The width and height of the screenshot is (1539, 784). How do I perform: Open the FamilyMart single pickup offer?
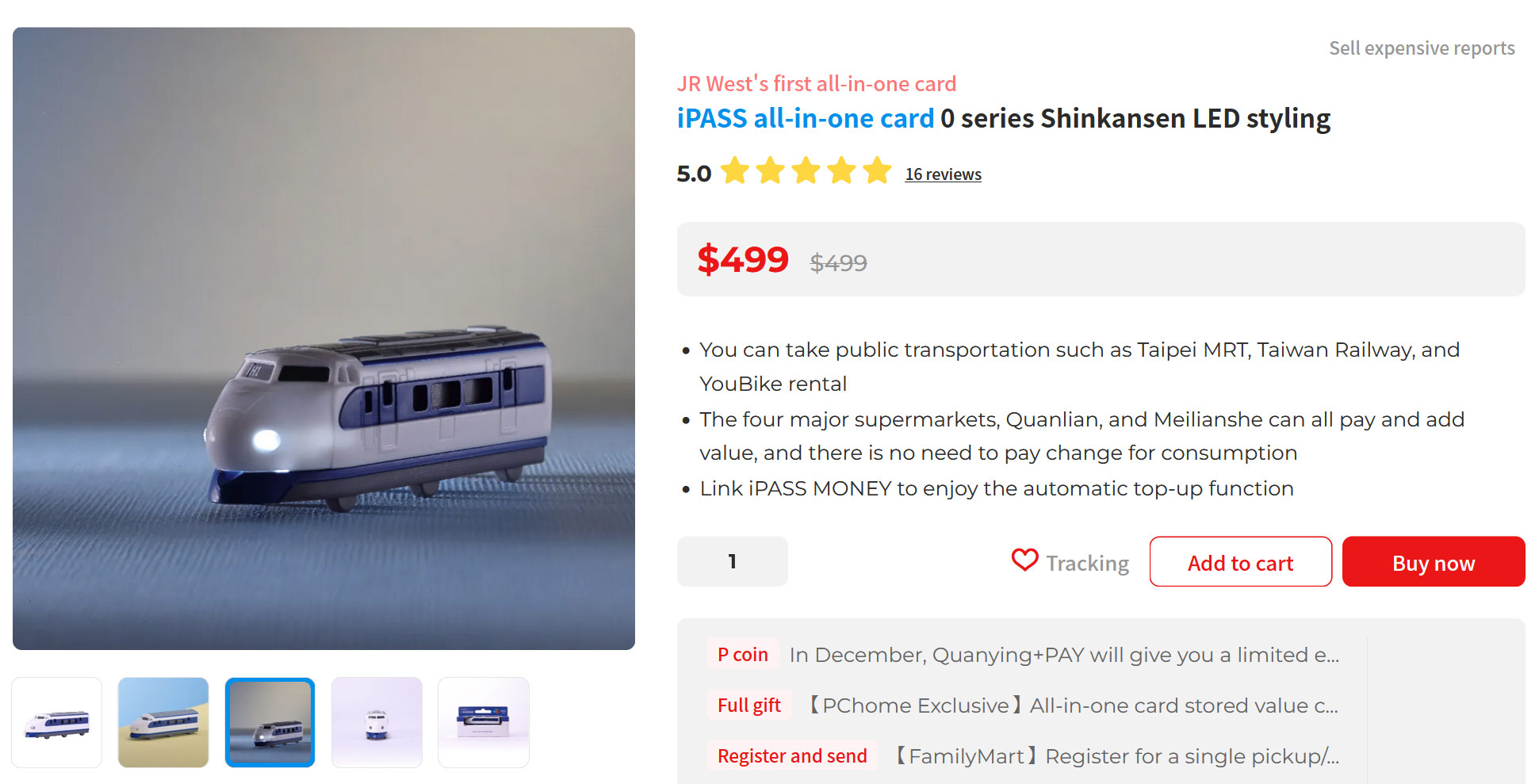1116,756
